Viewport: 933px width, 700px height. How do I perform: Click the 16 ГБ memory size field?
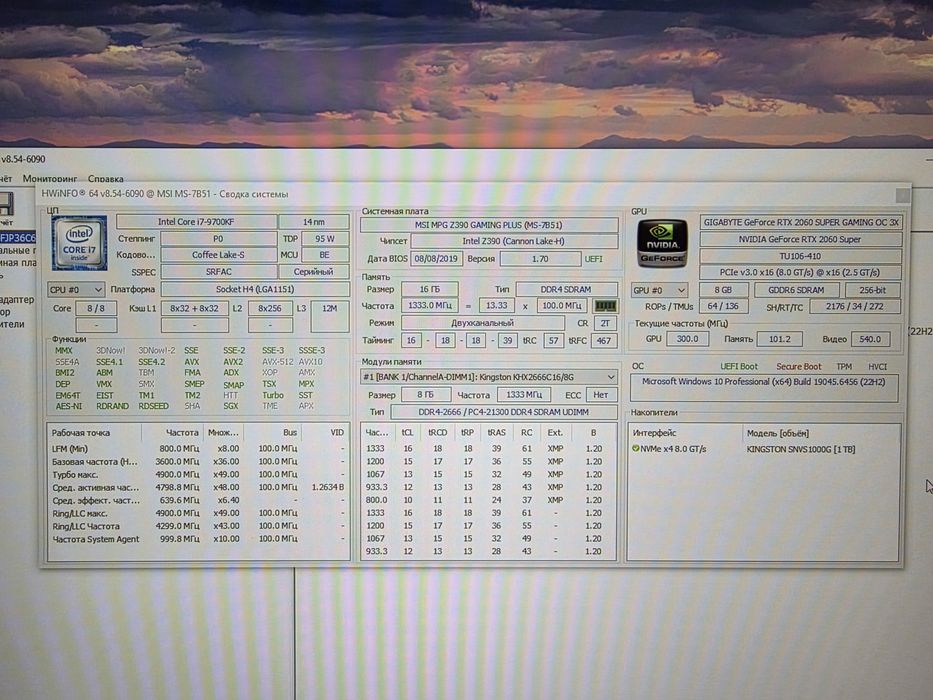coord(430,289)
